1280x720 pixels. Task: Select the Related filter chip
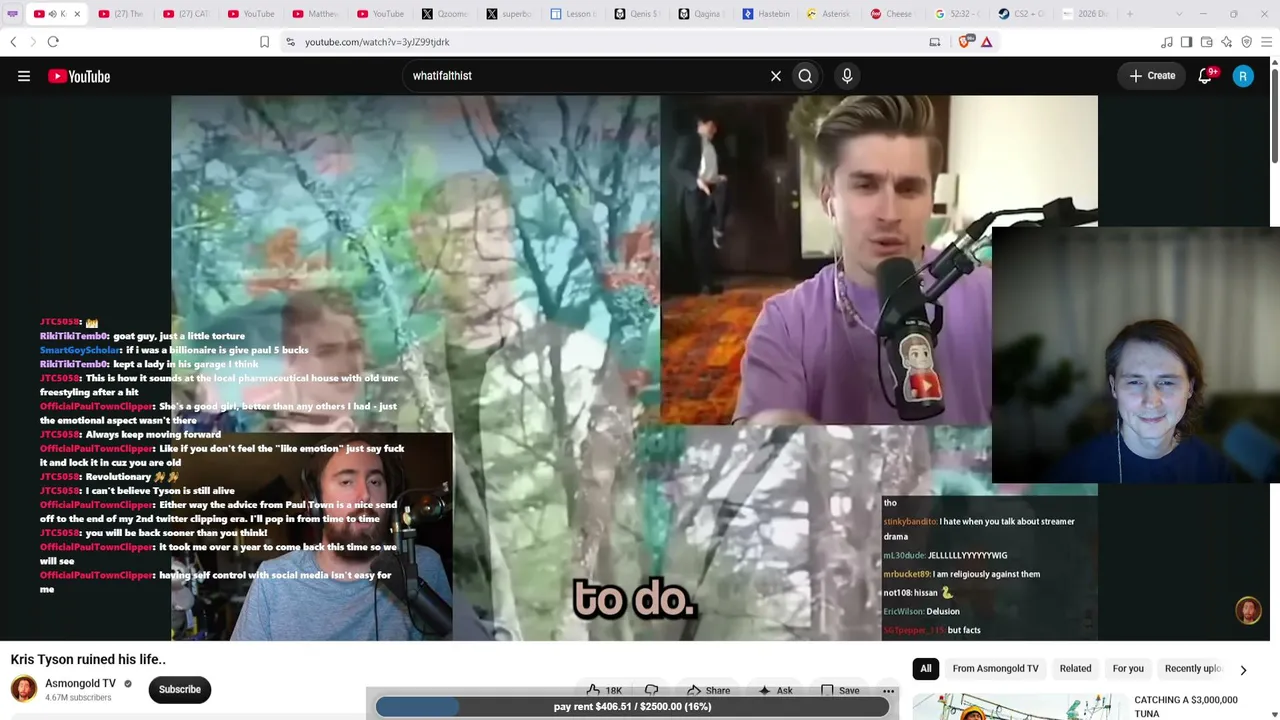(x=1075, y=669)
